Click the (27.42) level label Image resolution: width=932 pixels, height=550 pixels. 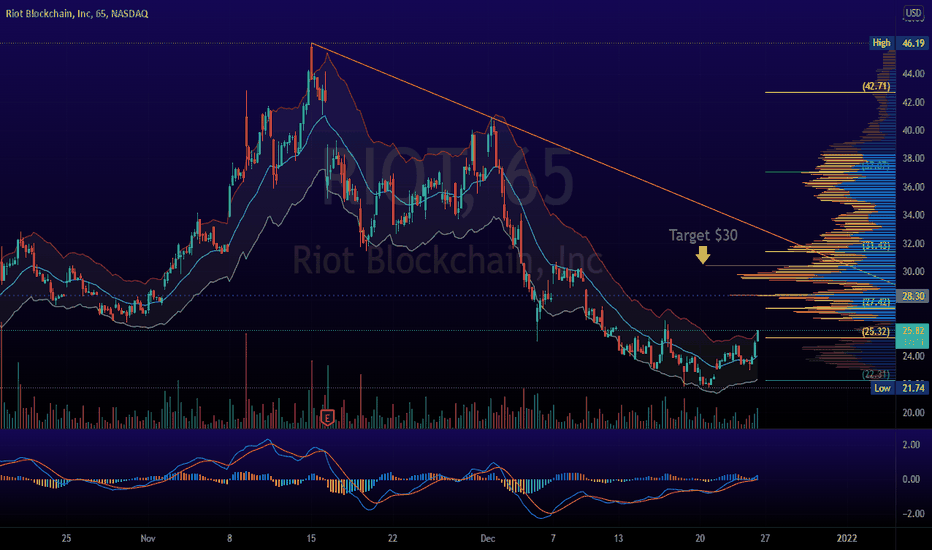click(877, 302)
